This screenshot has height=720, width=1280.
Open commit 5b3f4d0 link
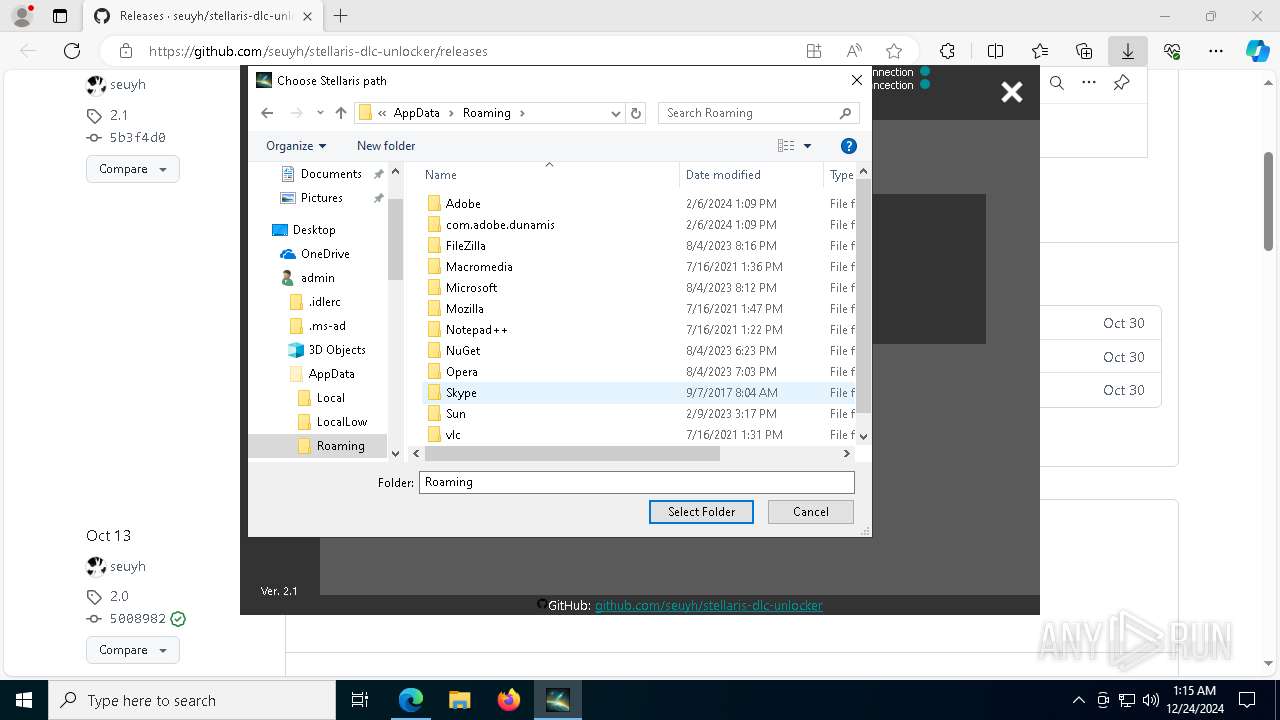[138, 138]
